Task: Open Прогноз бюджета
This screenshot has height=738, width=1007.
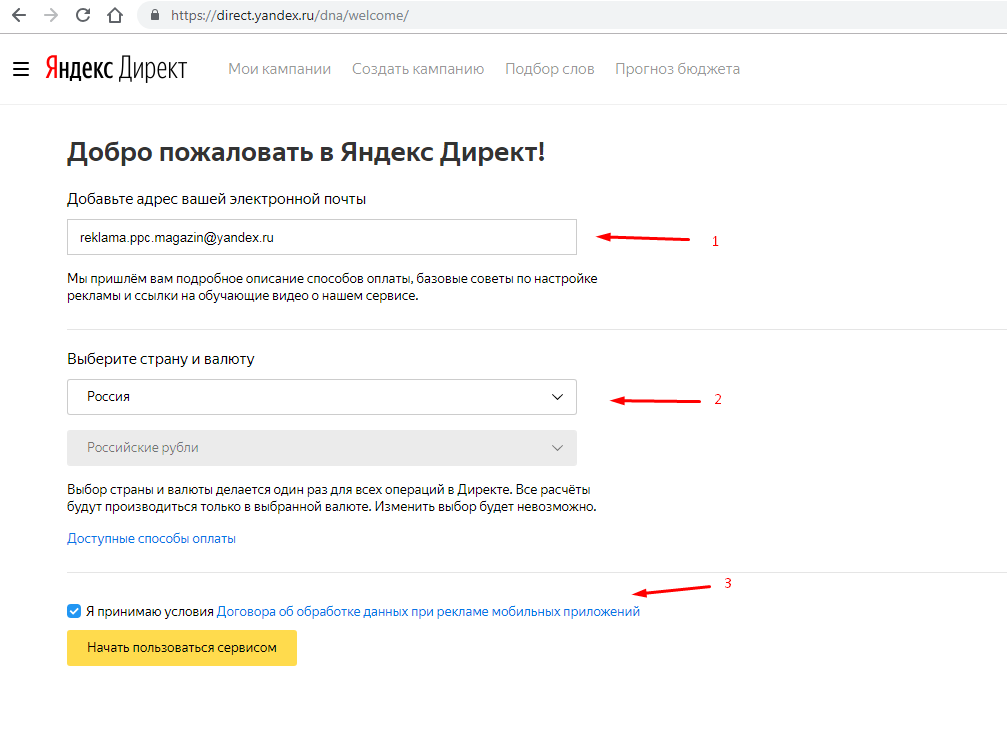Action: point(678,69)
